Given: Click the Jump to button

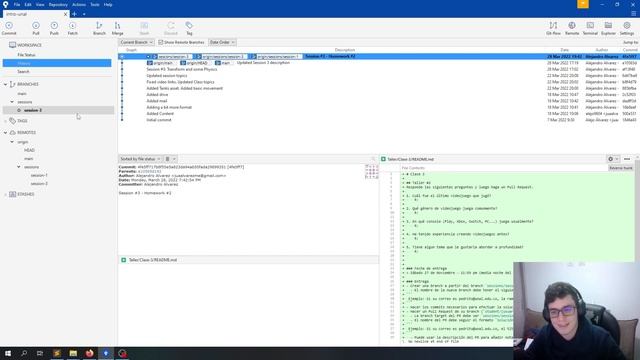Looking at the screenshot, I should tap(630, 42).
